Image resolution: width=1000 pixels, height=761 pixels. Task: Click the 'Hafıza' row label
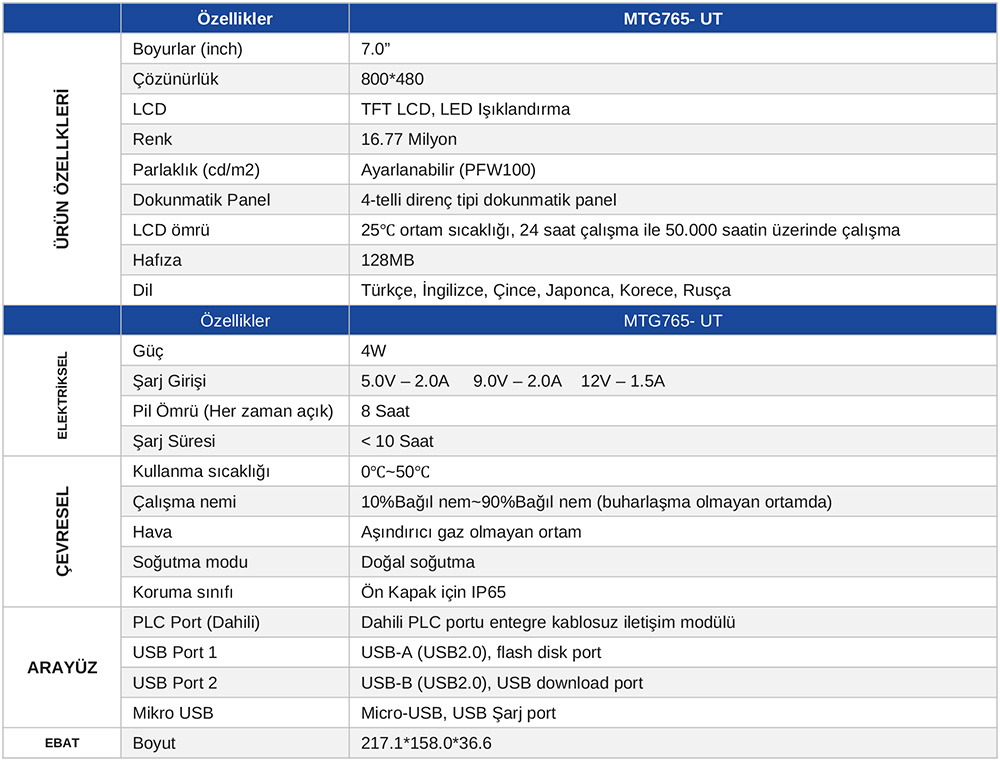pyautogui.click(x=157, y=260)
